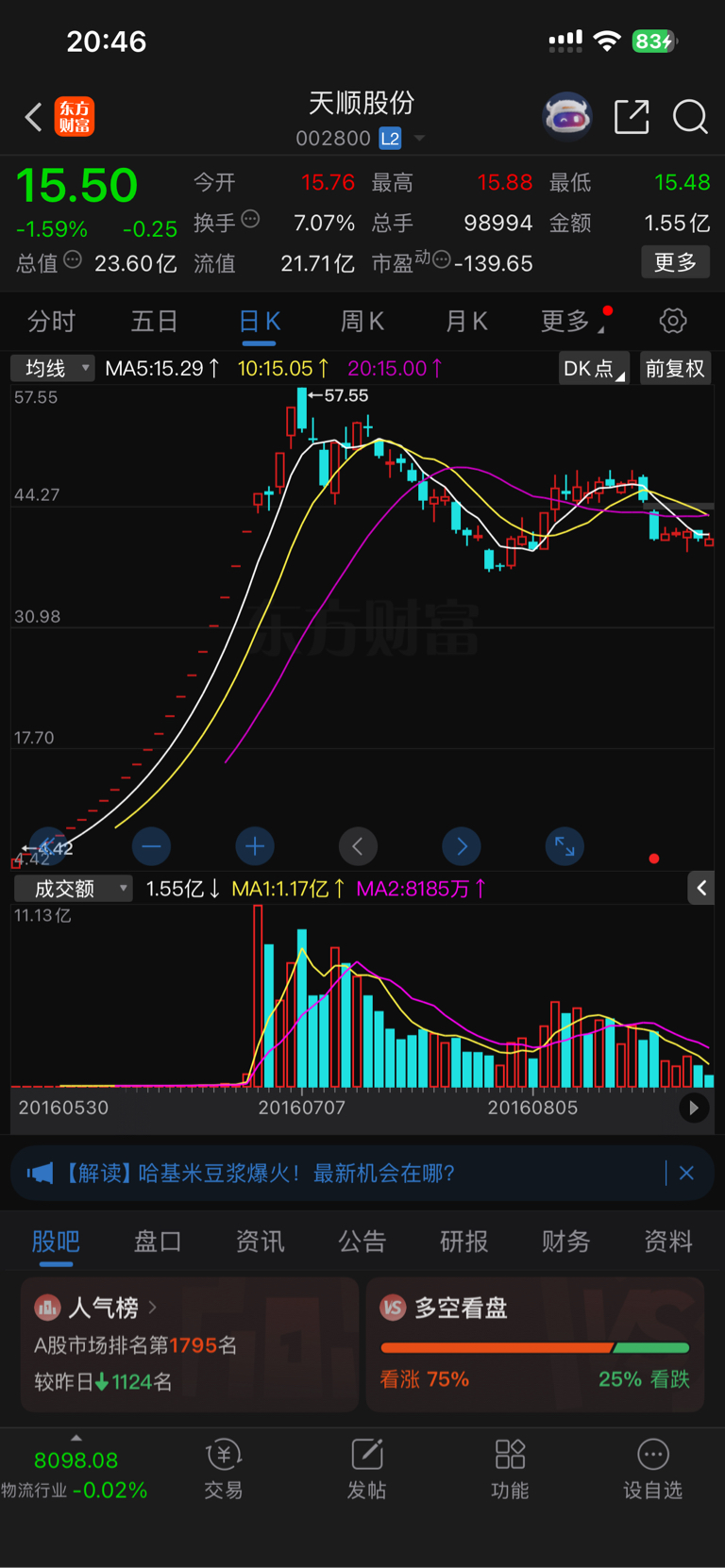725x1568 pixels.
Task: Move chart right with the next arrow
Action: click(x=462, y=846)
